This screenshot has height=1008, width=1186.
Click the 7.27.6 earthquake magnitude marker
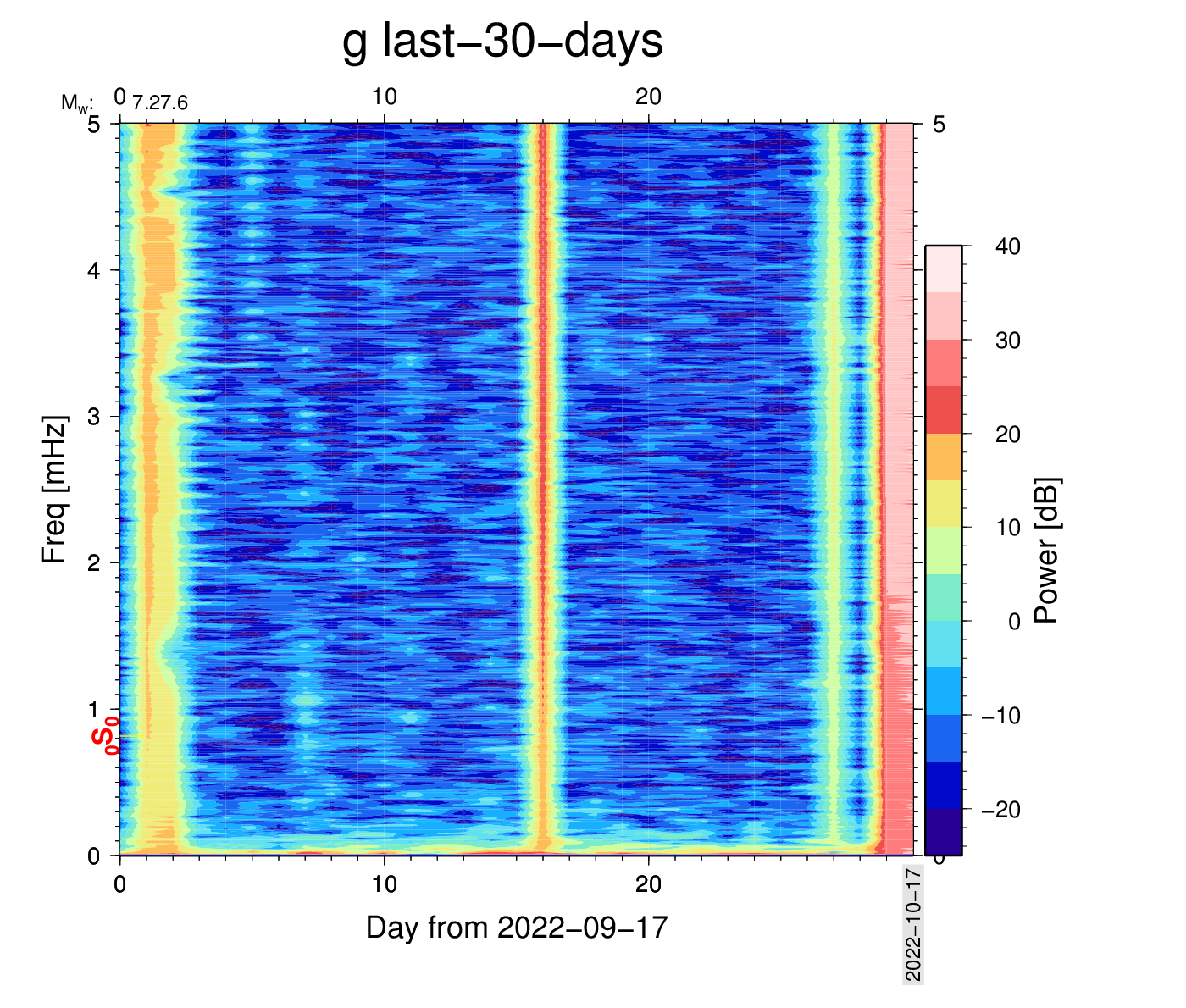point(160,103)
